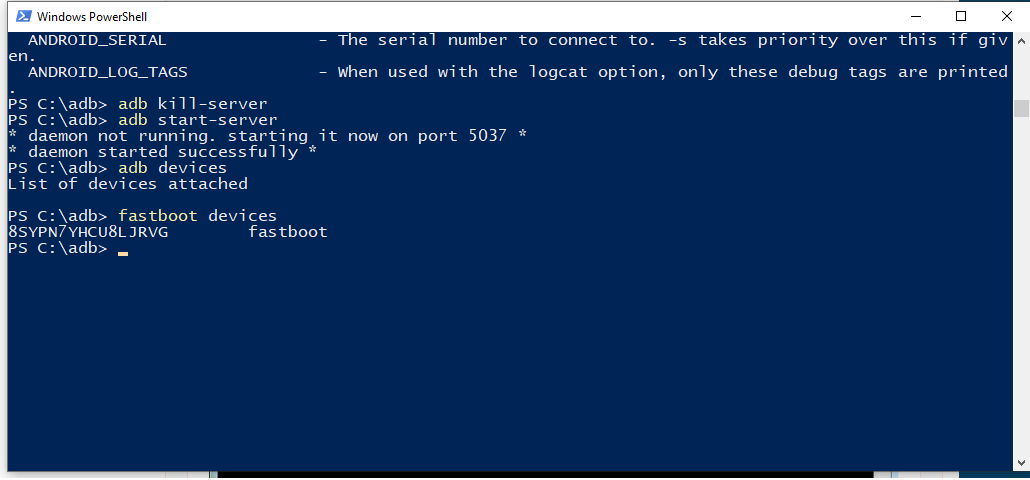This screenshot has height=480, width=1030.
Task: Click the blinking cursor at the last prompt
Action: coord(123,250)
